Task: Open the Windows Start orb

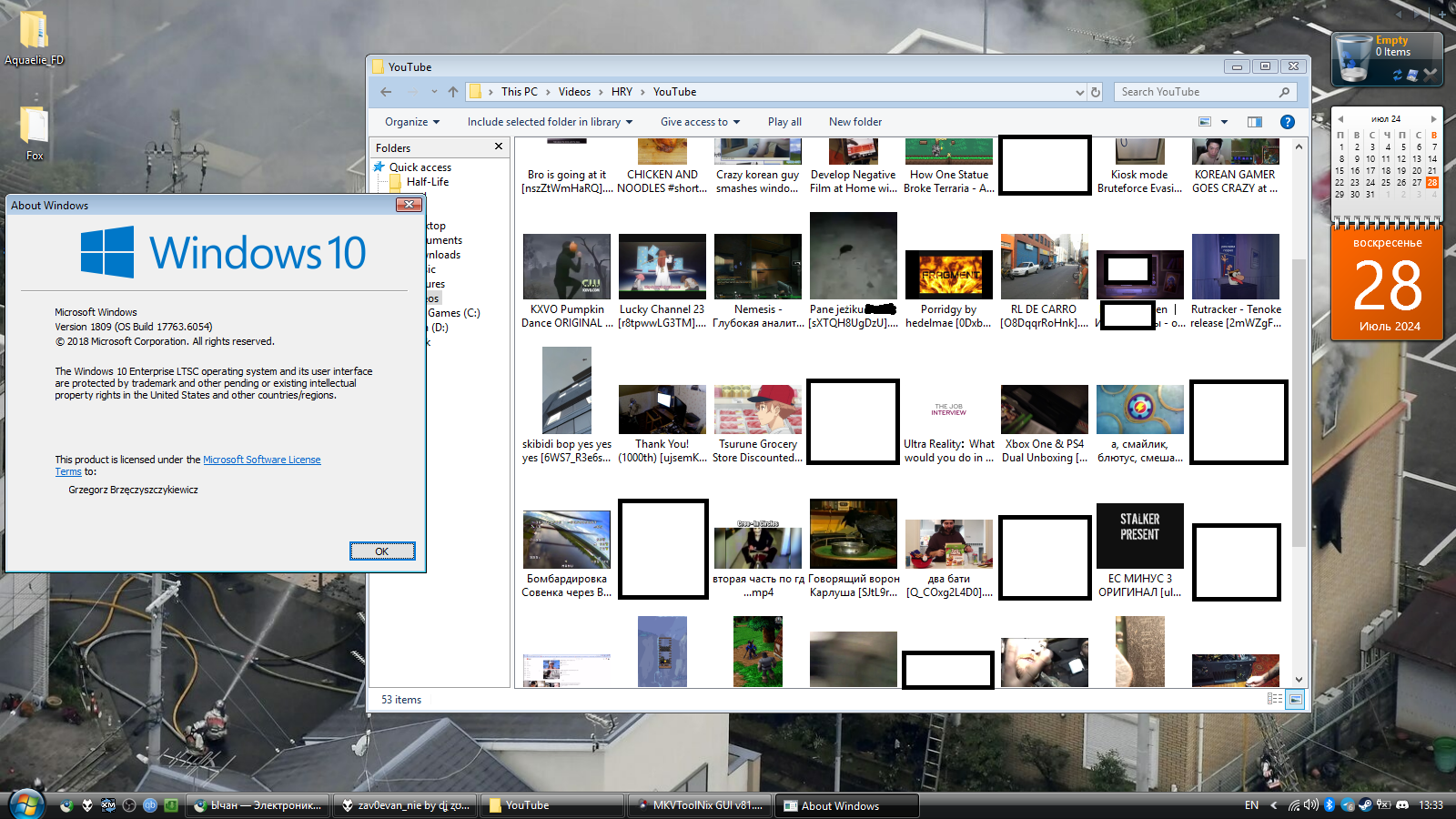Action: pos(25,804)
